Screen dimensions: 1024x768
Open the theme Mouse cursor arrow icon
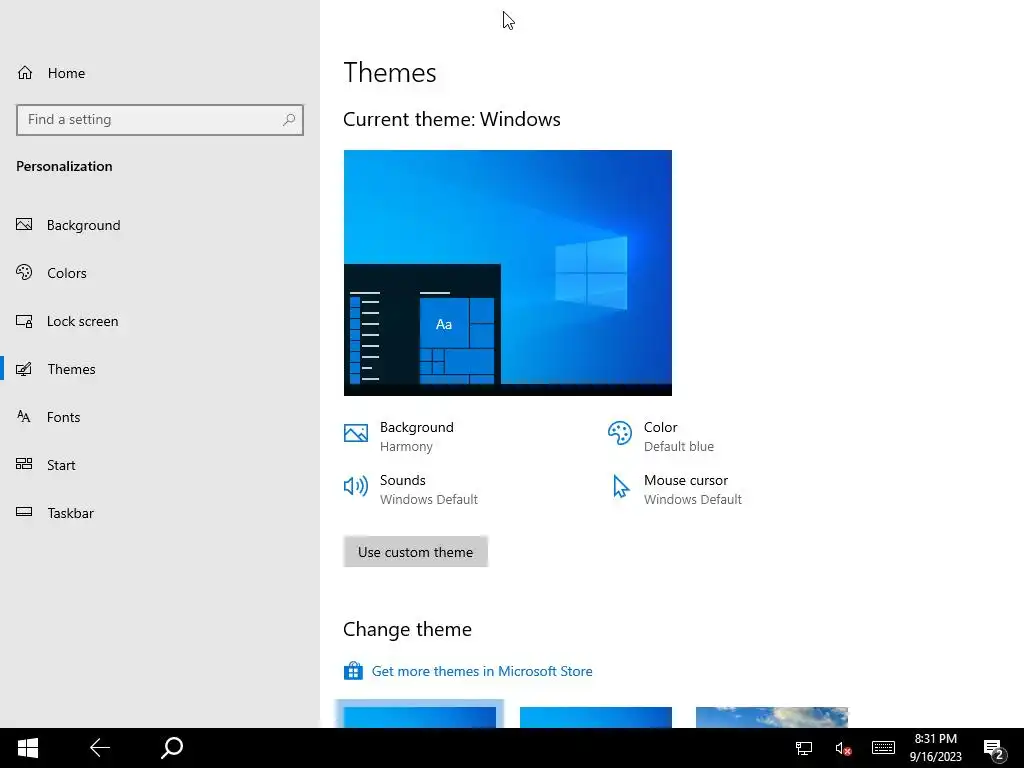click(x=620, y=487)
